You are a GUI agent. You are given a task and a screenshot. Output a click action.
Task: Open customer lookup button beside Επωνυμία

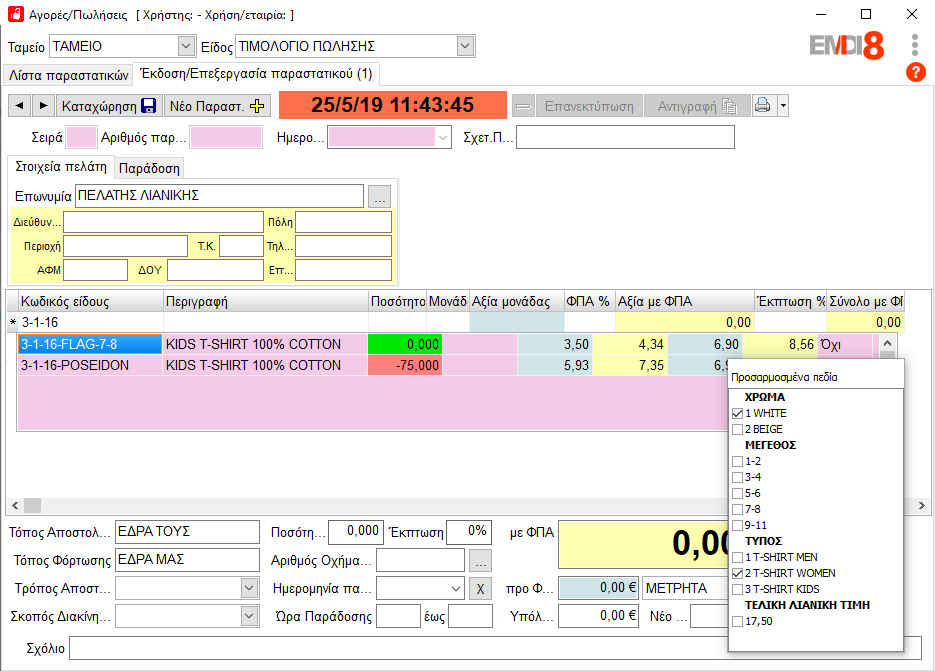[379, 196]
